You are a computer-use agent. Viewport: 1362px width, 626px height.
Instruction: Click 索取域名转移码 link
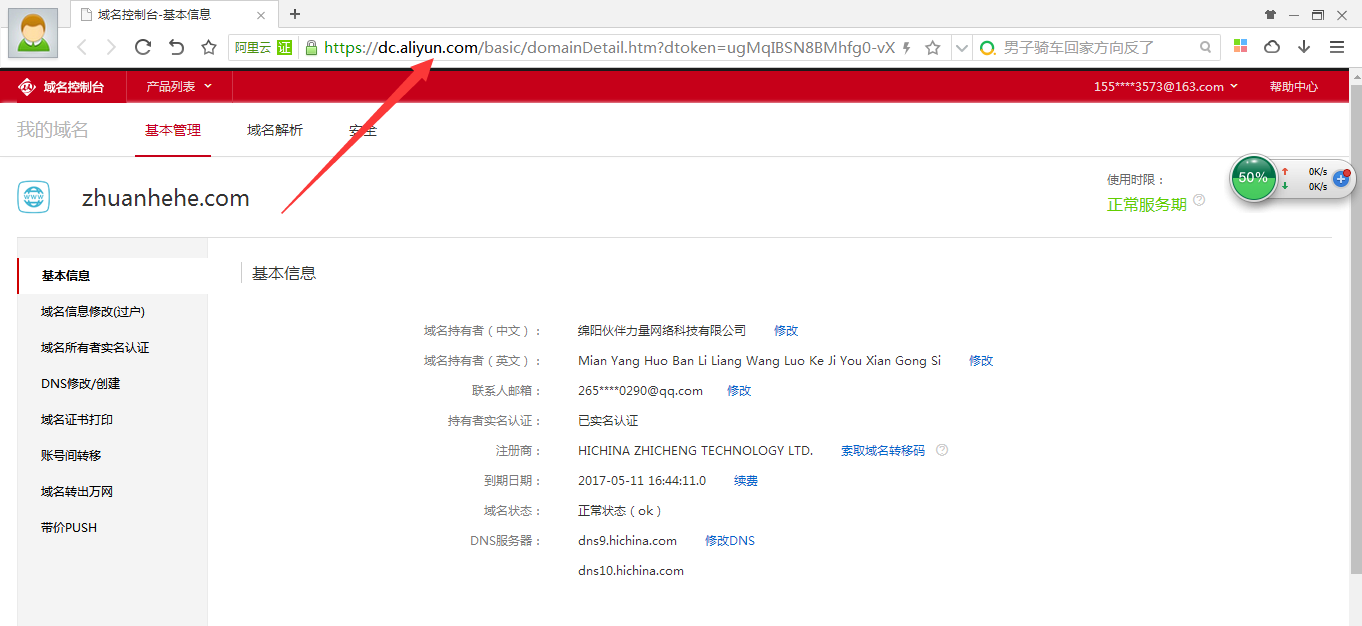(883, 451)
